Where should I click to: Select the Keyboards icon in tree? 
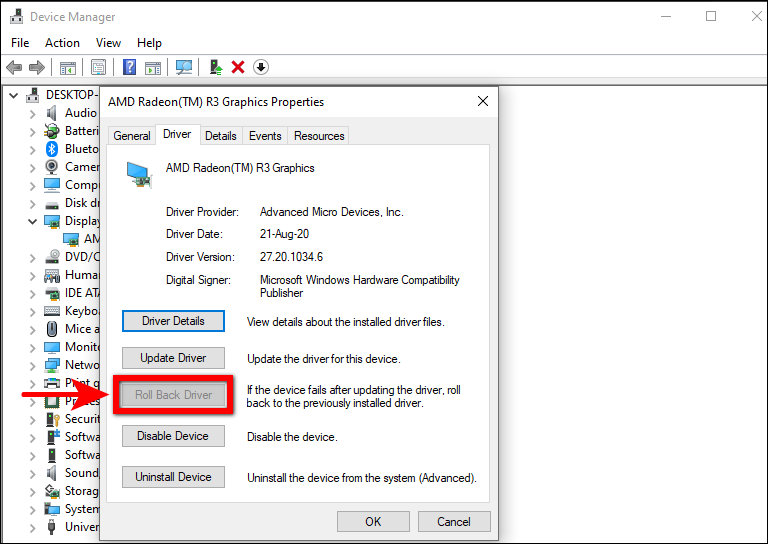[x=51, y=311]
